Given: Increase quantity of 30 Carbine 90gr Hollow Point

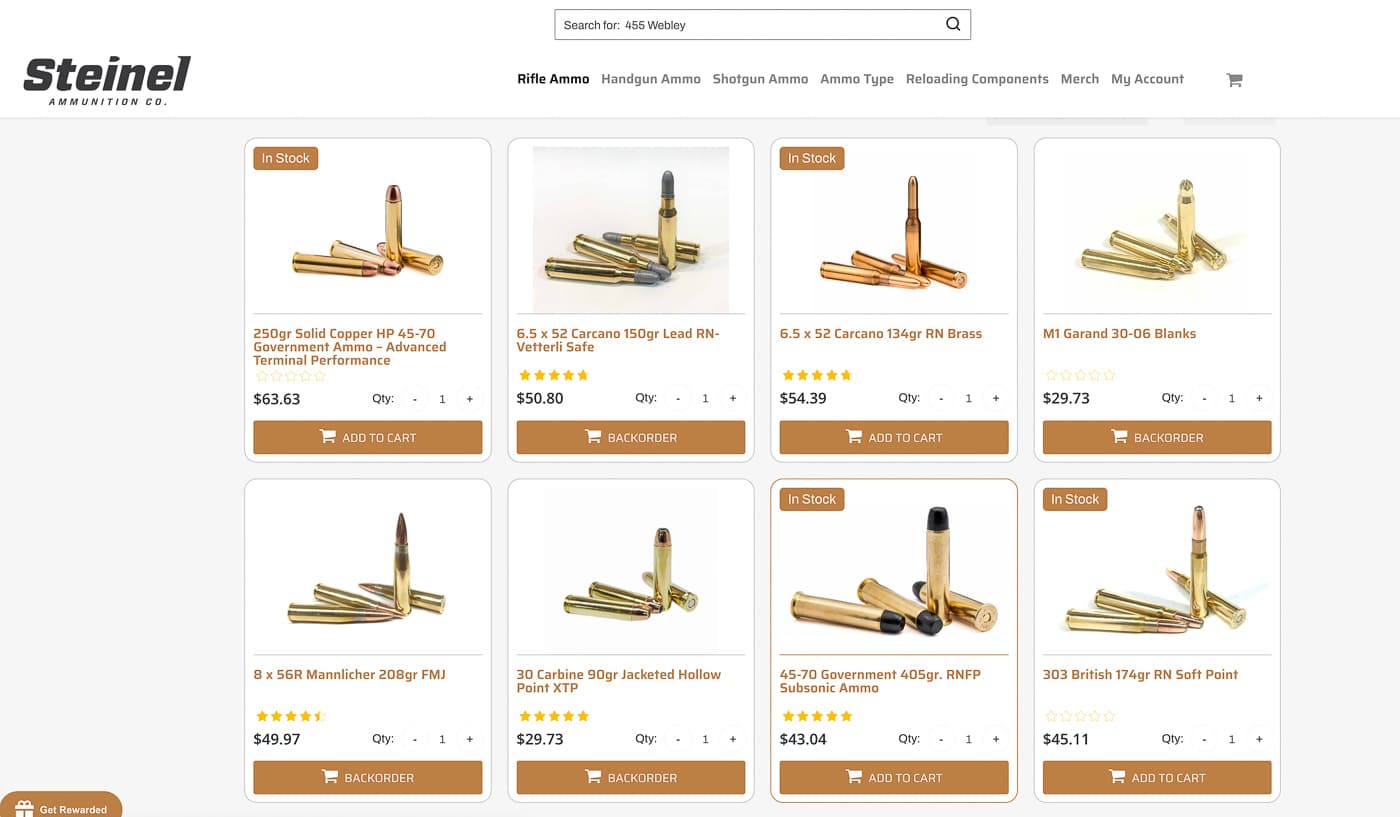Looking at the screenshot, I should pyautogui.click(x=732, y=738).
